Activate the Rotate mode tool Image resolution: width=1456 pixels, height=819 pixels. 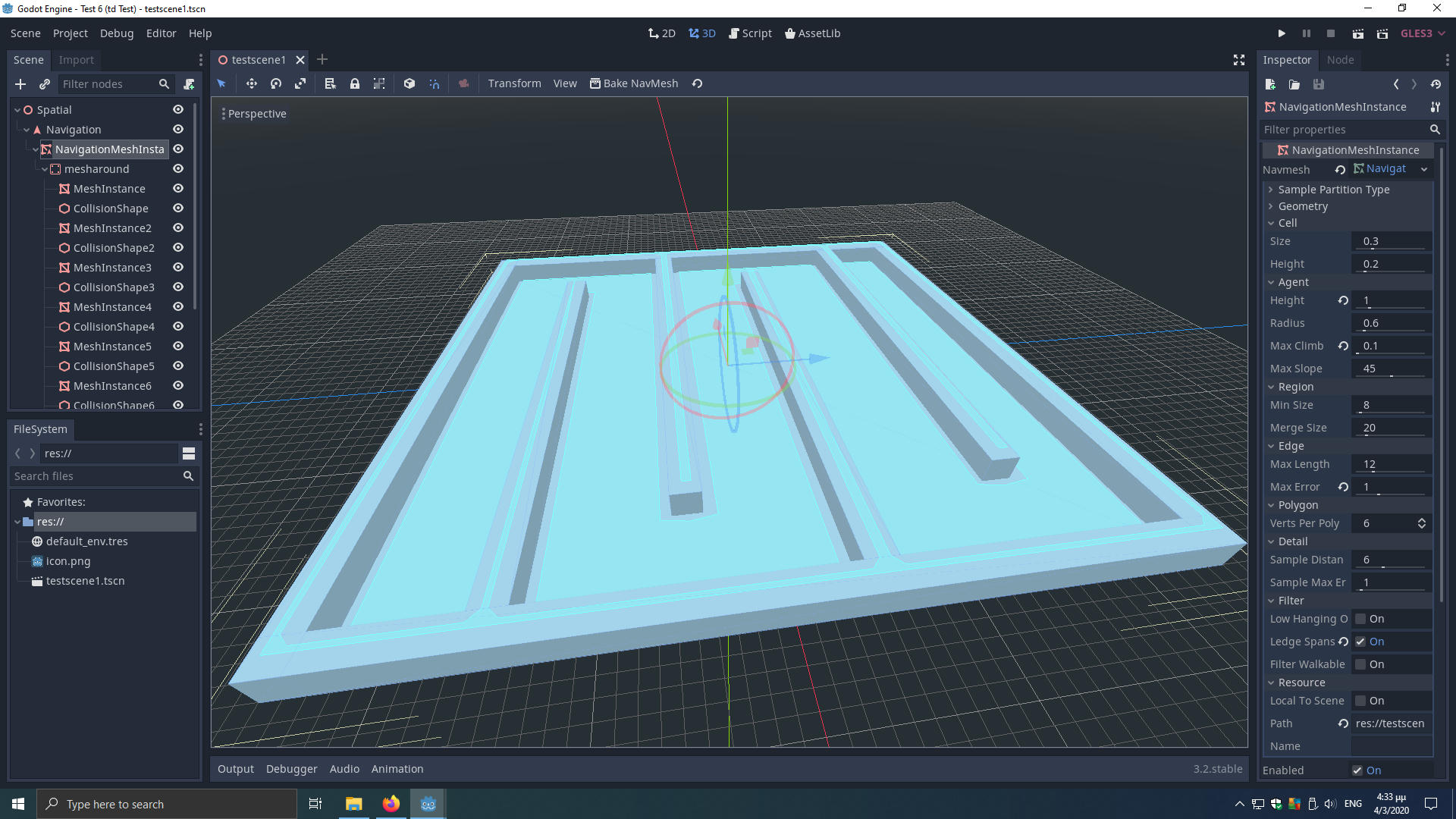pos(276,83)
